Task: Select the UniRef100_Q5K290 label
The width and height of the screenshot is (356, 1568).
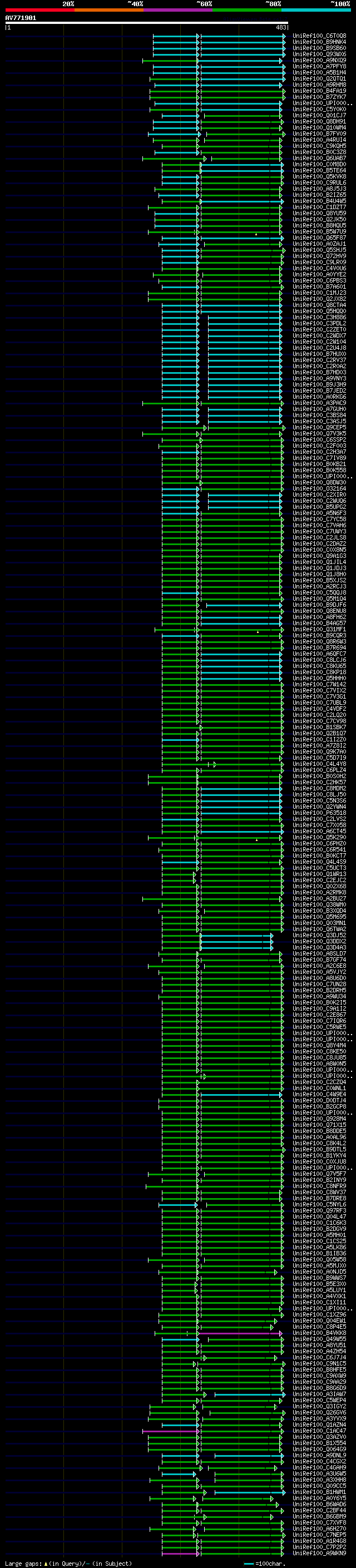Action: click(319, 837)
